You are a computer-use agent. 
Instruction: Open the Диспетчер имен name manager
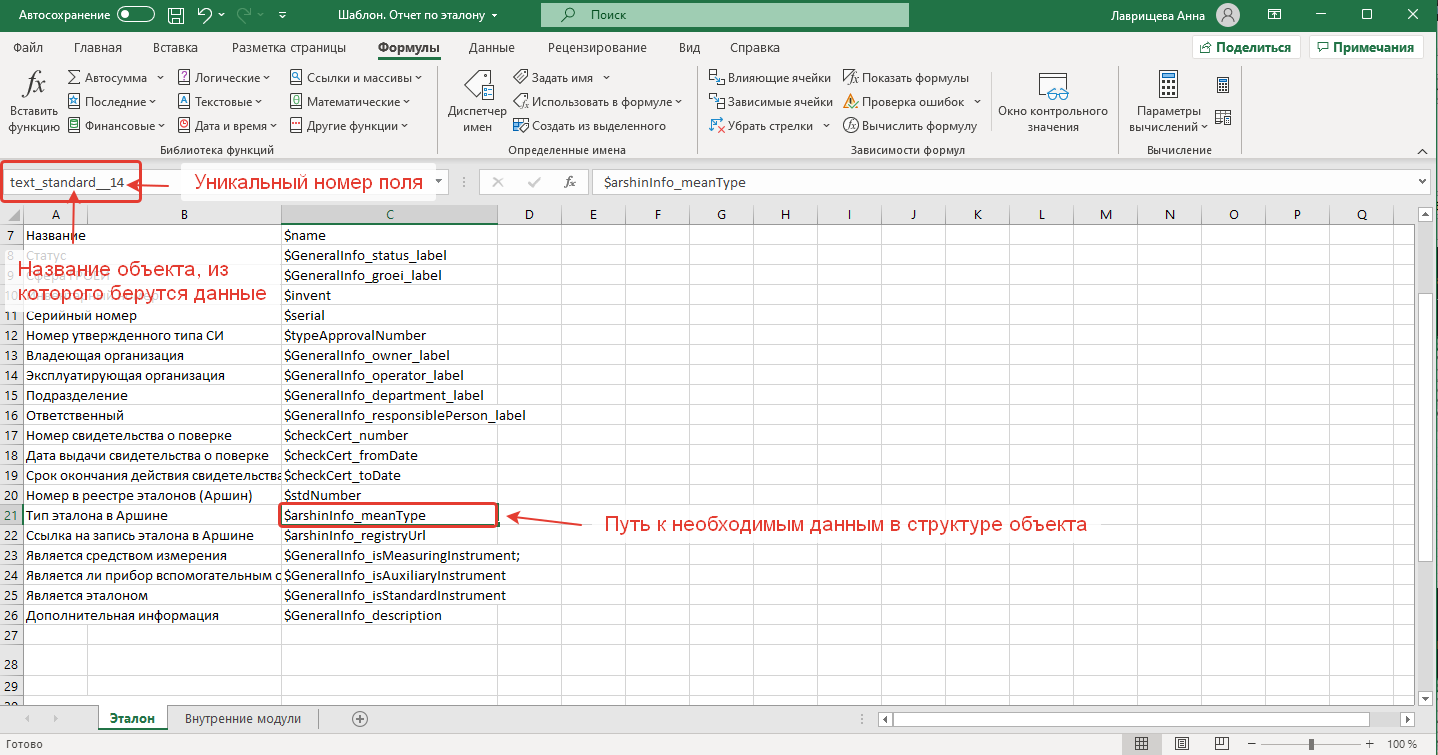point(477,102)
